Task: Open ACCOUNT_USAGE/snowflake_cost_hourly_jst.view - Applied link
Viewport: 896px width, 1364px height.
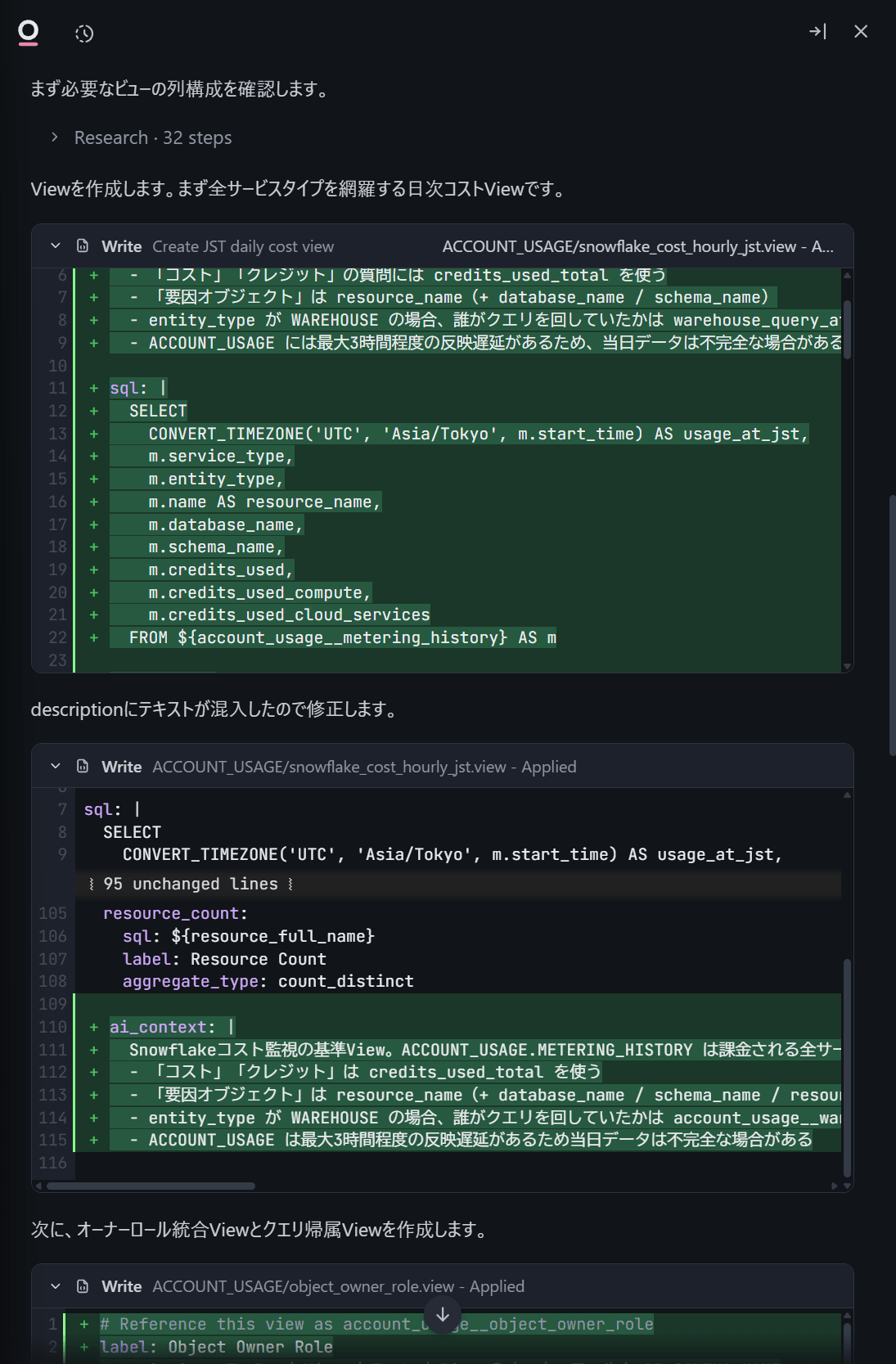Action: click(x=364, y=767)
